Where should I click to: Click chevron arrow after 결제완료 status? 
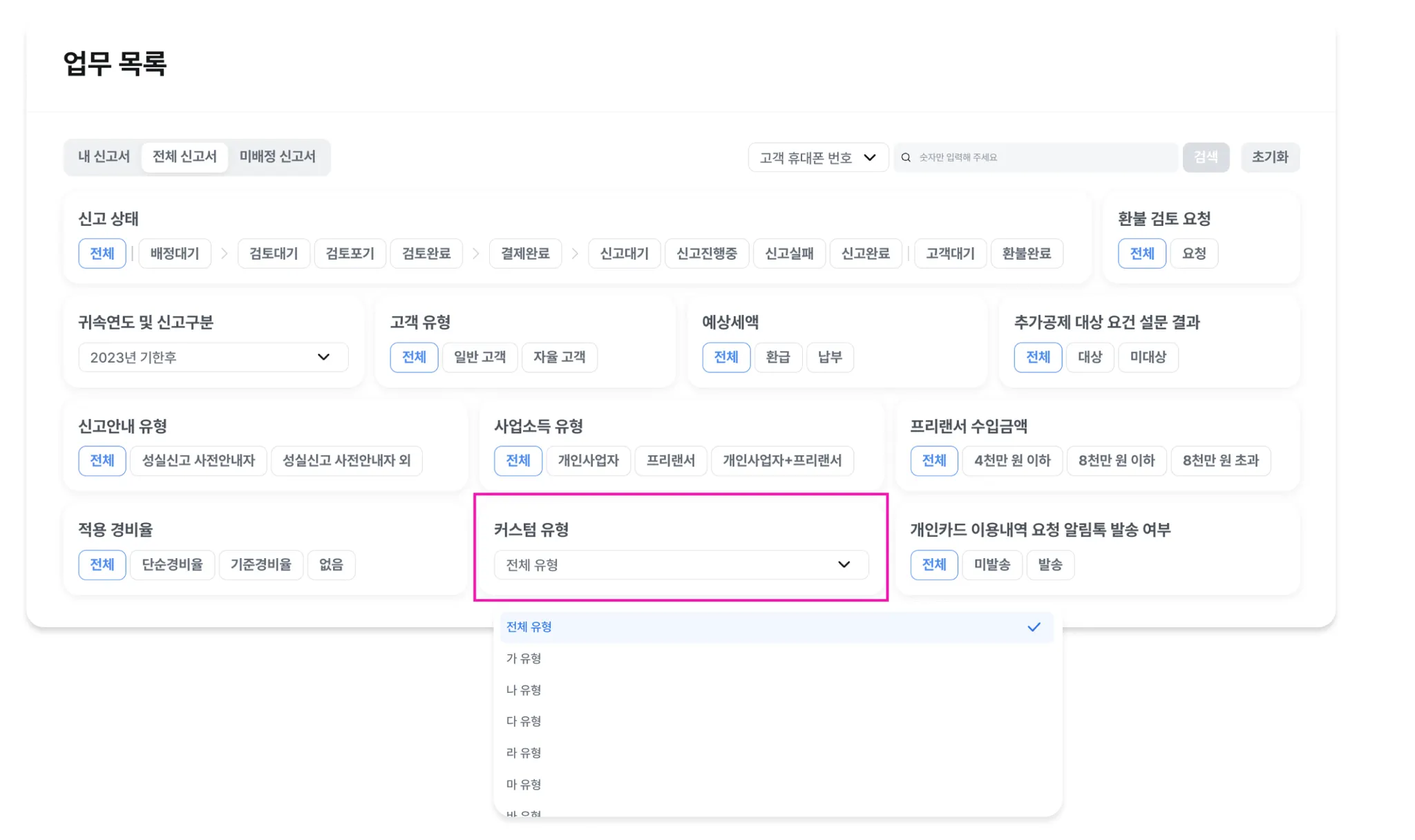tap(575, 254)
